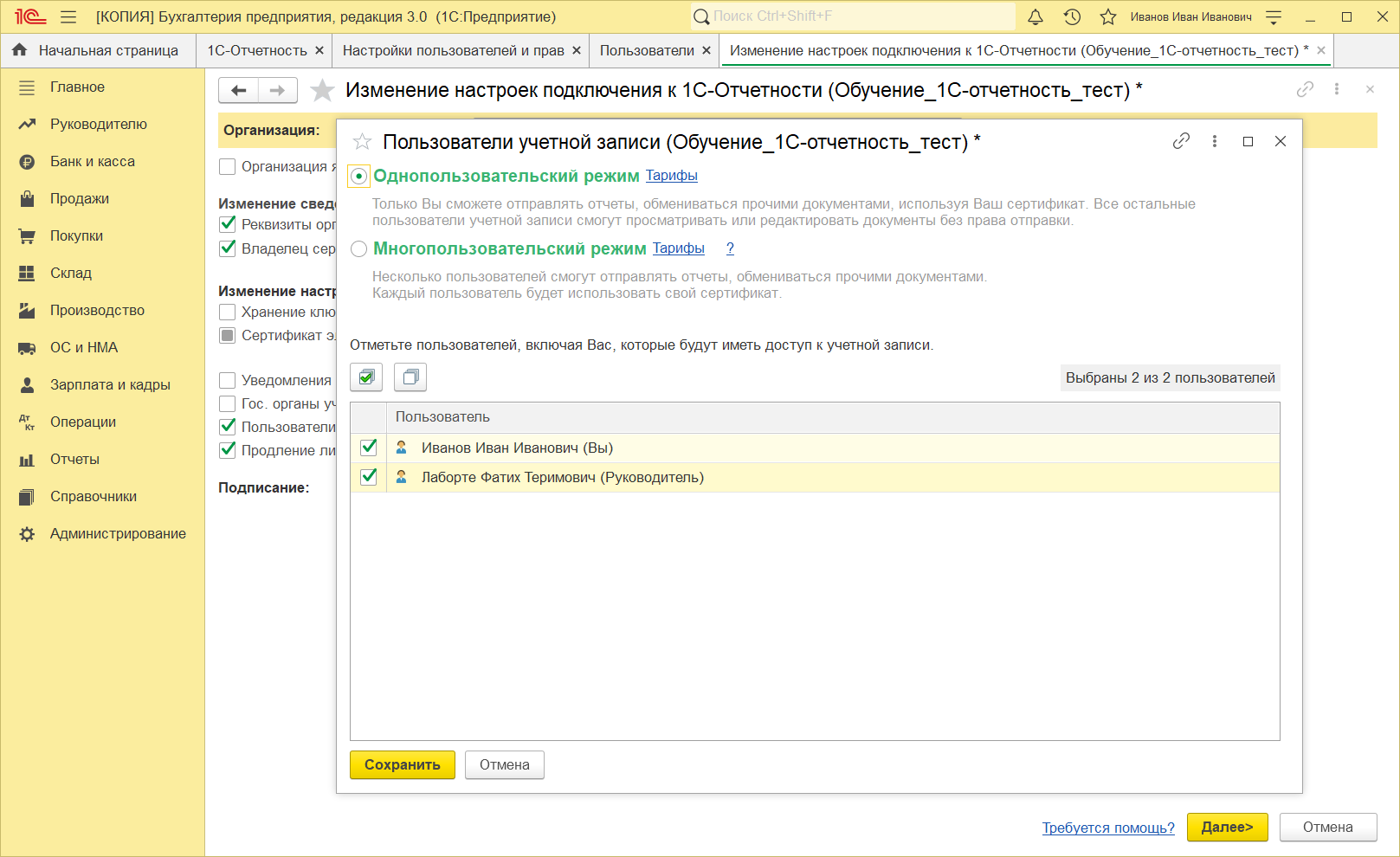The width and height of the screenshot is (1400, 857).
Task: Select Многопользовательский режим radio button
Action: click(358, 249)
